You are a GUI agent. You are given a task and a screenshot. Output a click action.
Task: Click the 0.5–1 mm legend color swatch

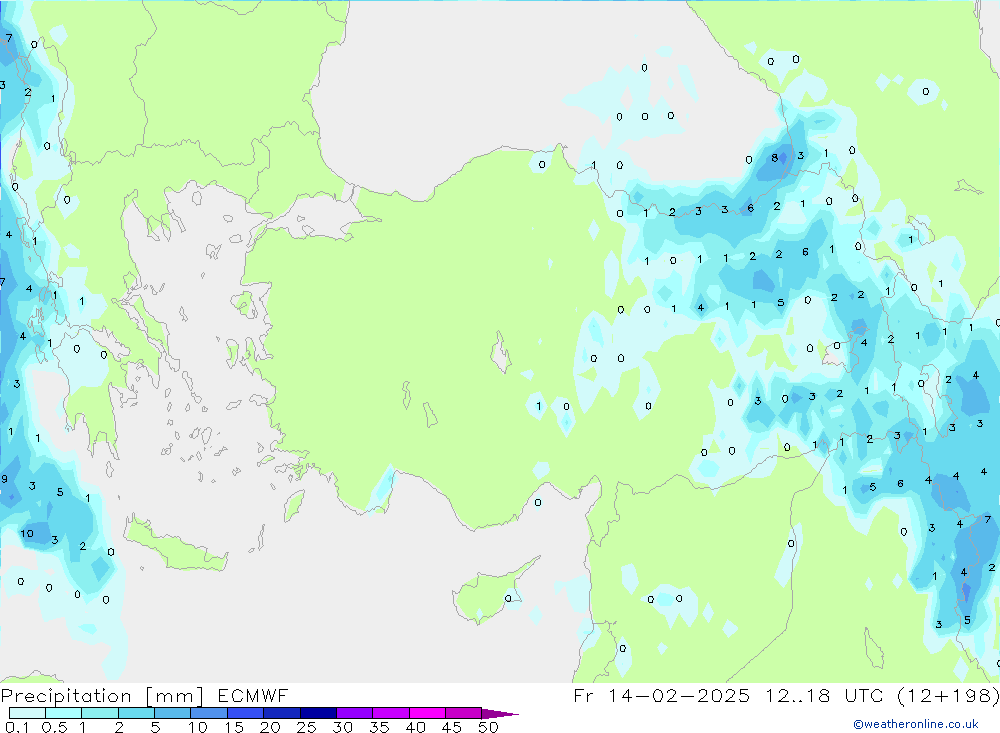tap(64, 713)
